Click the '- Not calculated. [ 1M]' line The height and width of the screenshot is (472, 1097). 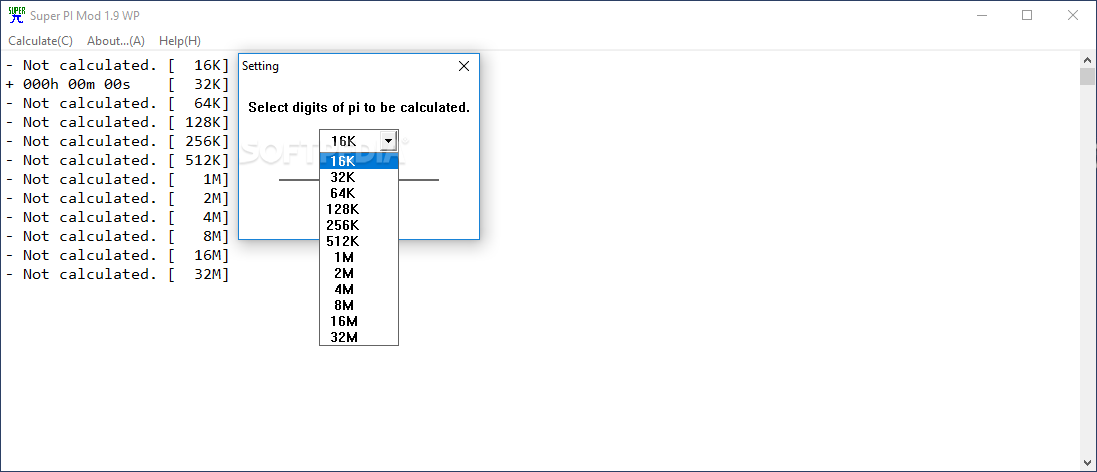[x=118, y=179]
